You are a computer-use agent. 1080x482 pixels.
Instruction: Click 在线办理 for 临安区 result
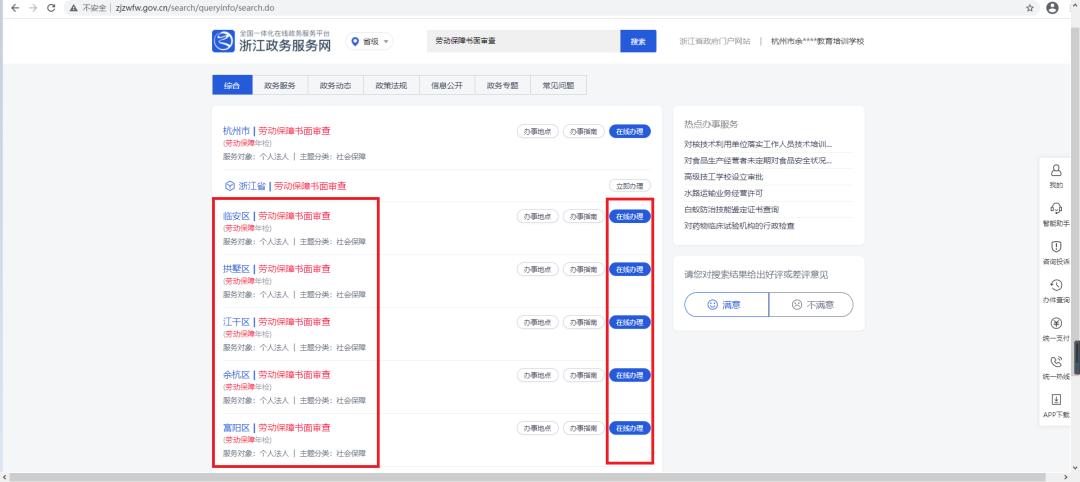pos(630,216)
